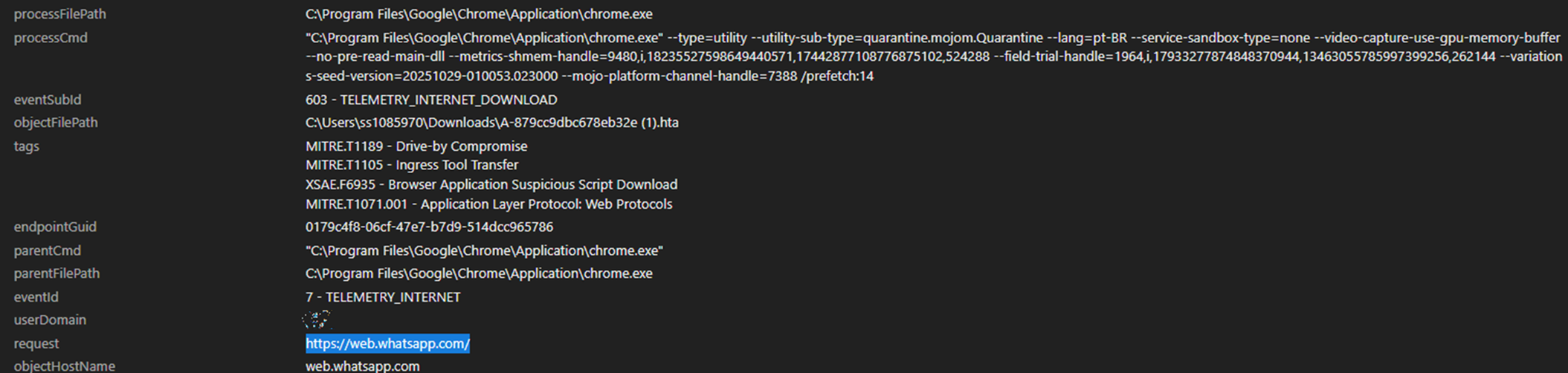
Task: Open the MITRE.T1071.001 Web Protocols tag
Action: pyautogui.click(x=488, y=204)
